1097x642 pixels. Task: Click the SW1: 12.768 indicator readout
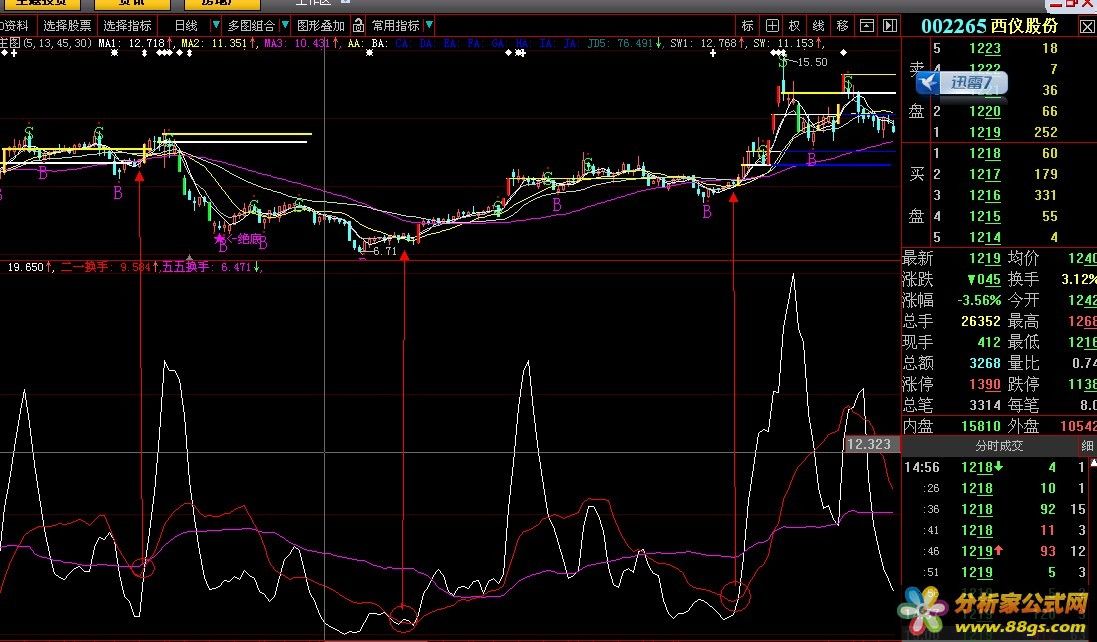(x=708, y=43)
